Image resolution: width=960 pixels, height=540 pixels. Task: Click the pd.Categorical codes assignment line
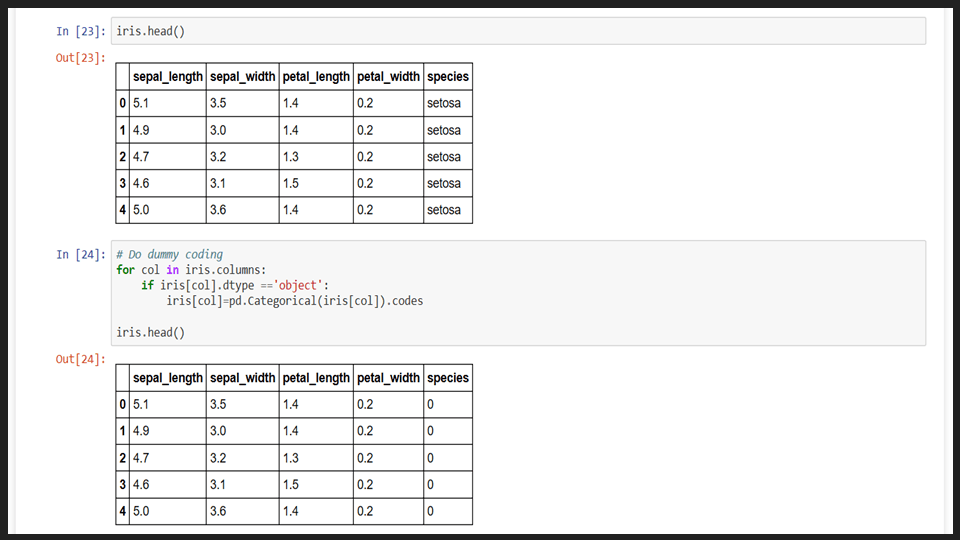(294, 301)
